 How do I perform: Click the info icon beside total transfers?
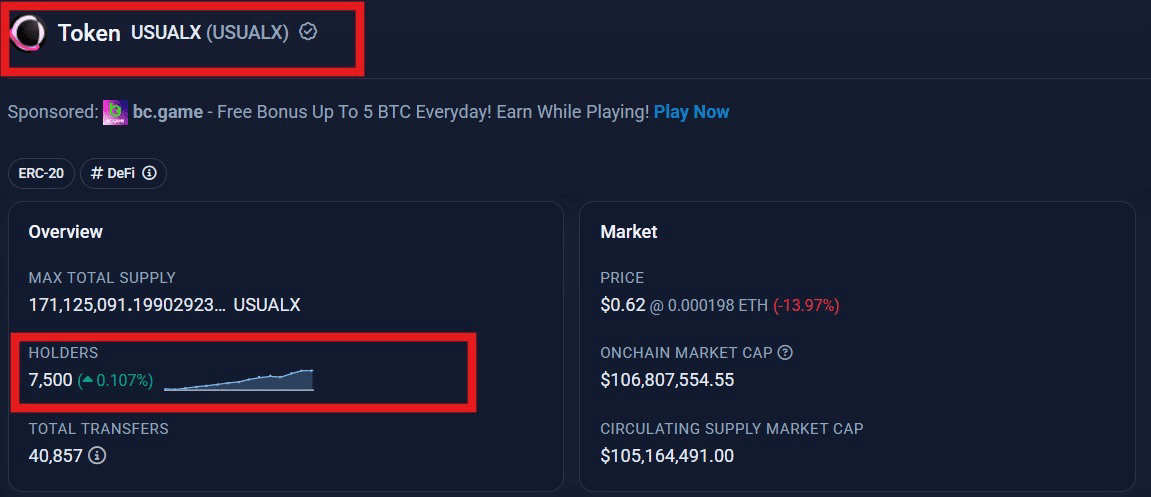click(x=97, y=456)
